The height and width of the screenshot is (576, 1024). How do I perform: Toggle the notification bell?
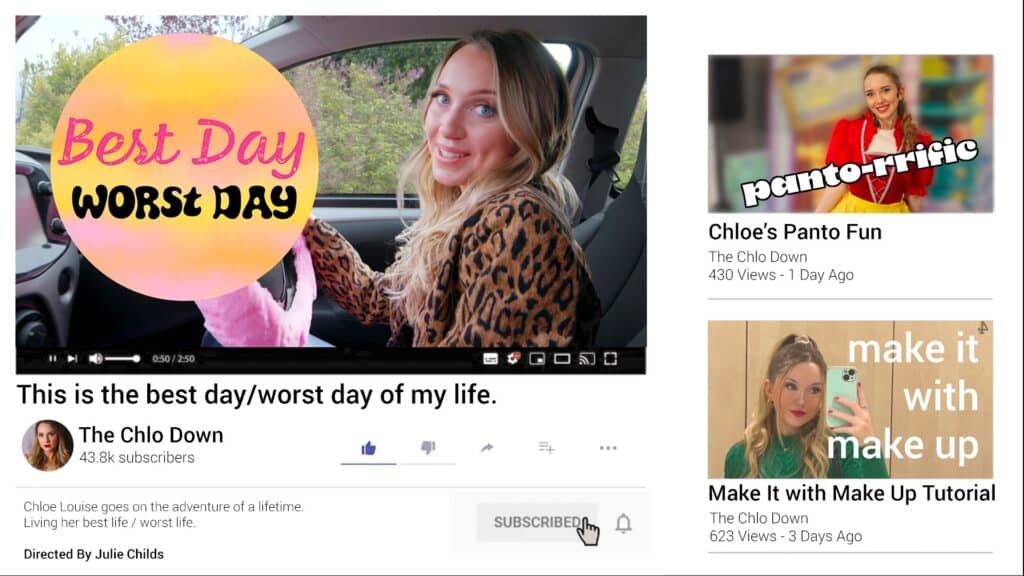(624, 523)
